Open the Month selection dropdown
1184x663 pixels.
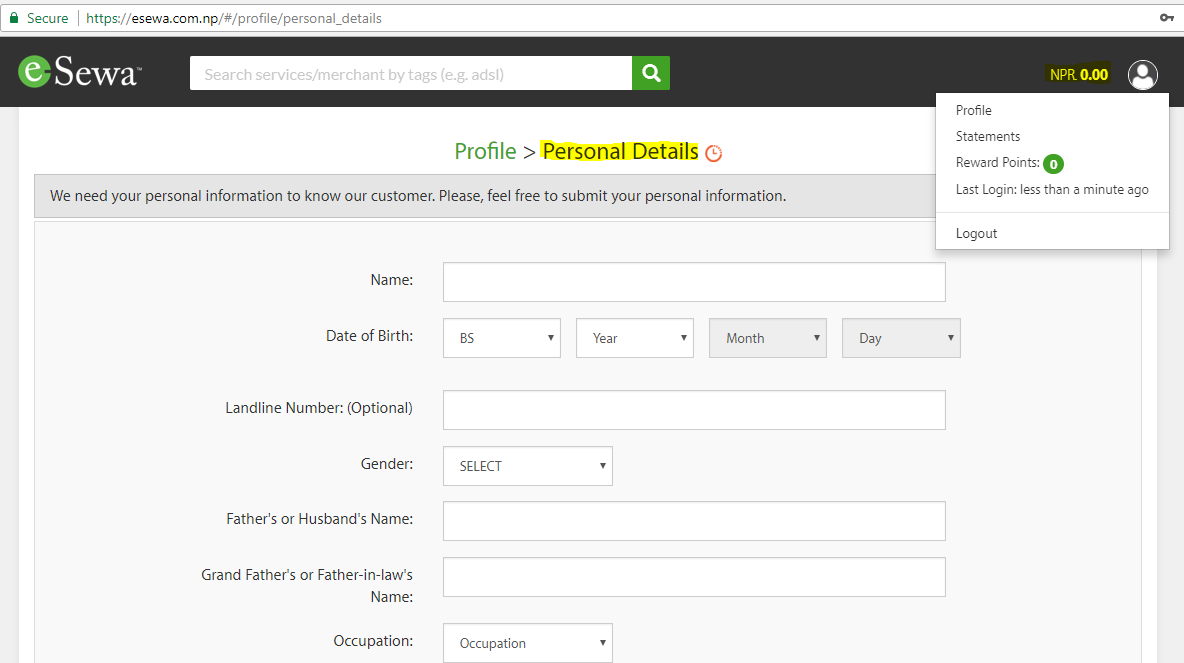(767, 337)
